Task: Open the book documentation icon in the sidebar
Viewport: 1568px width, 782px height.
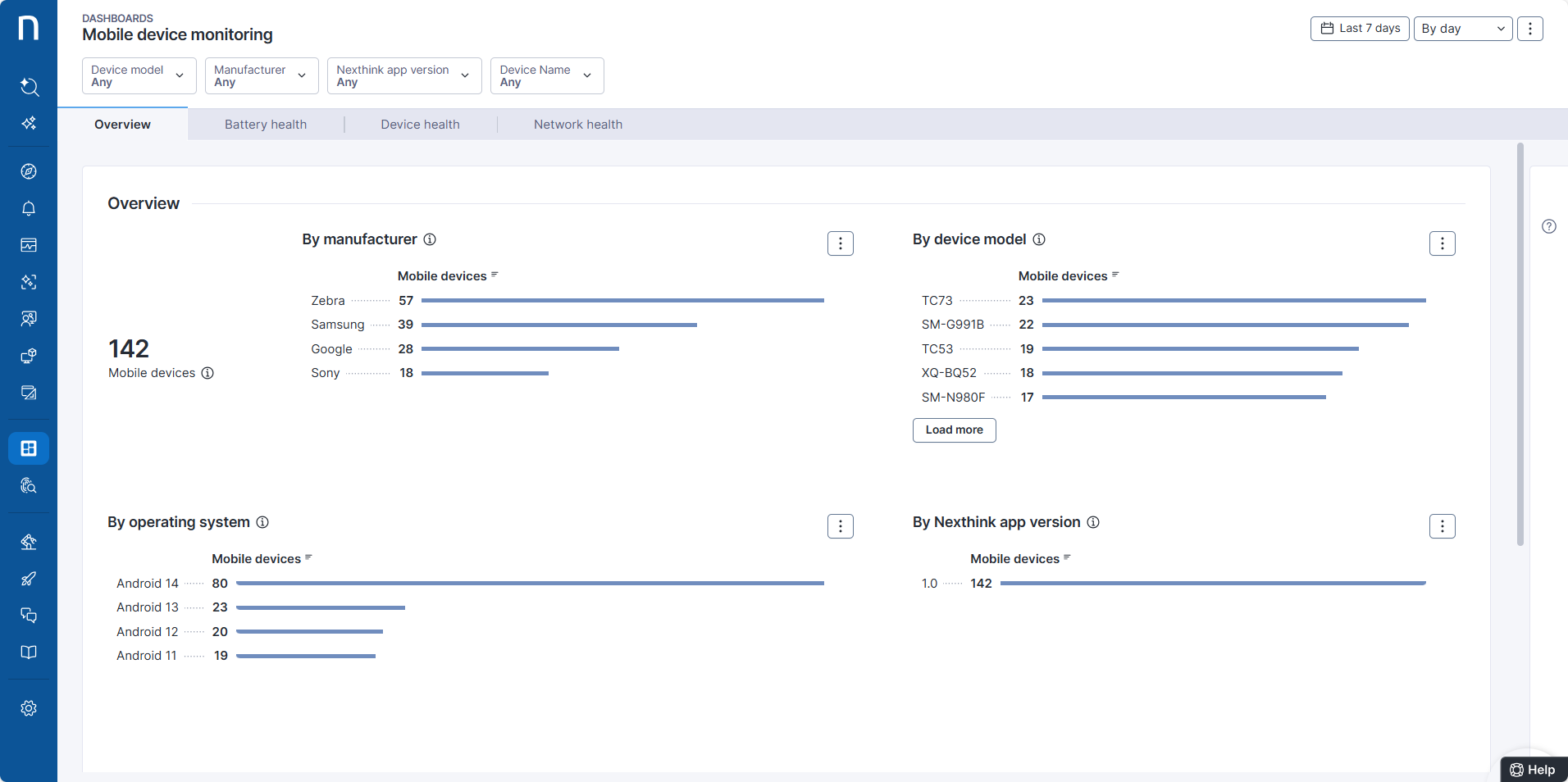Action: coord(29,652)
